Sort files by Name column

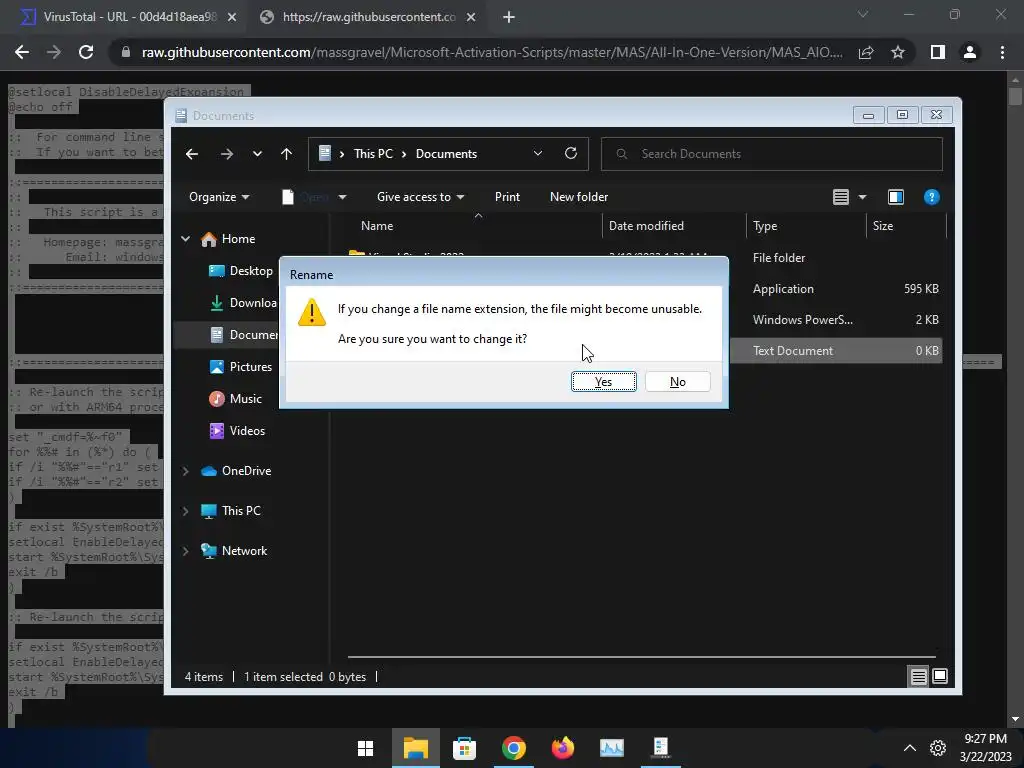pyautogui.click(x=377, y=226)
